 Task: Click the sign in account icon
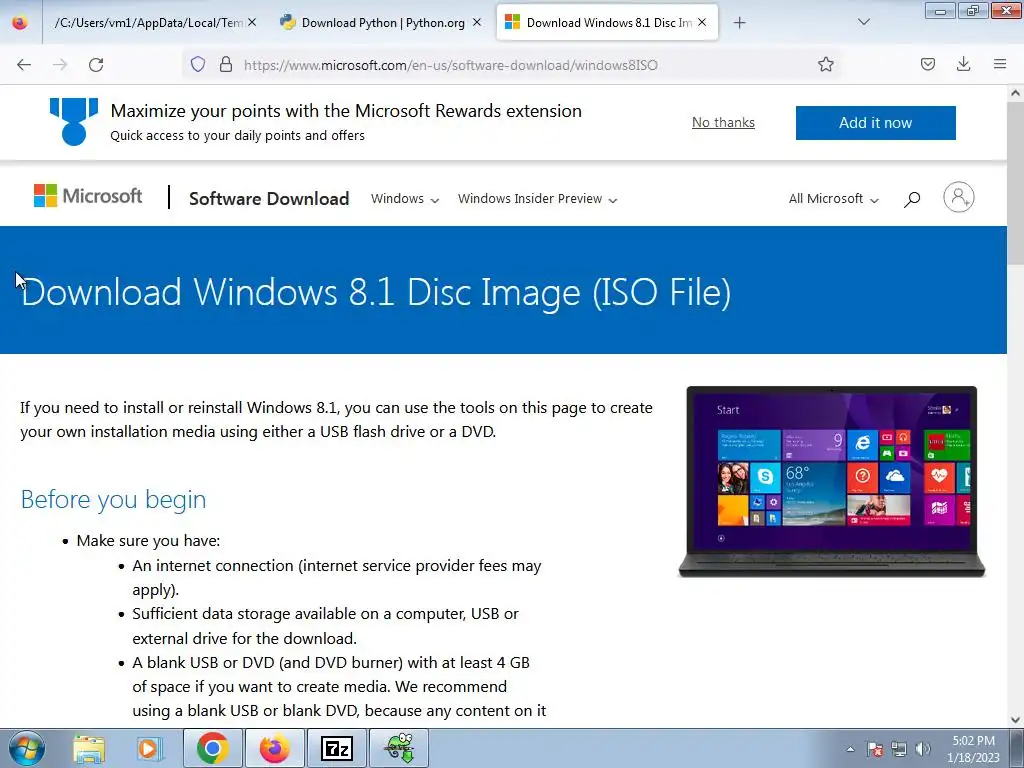958,197
